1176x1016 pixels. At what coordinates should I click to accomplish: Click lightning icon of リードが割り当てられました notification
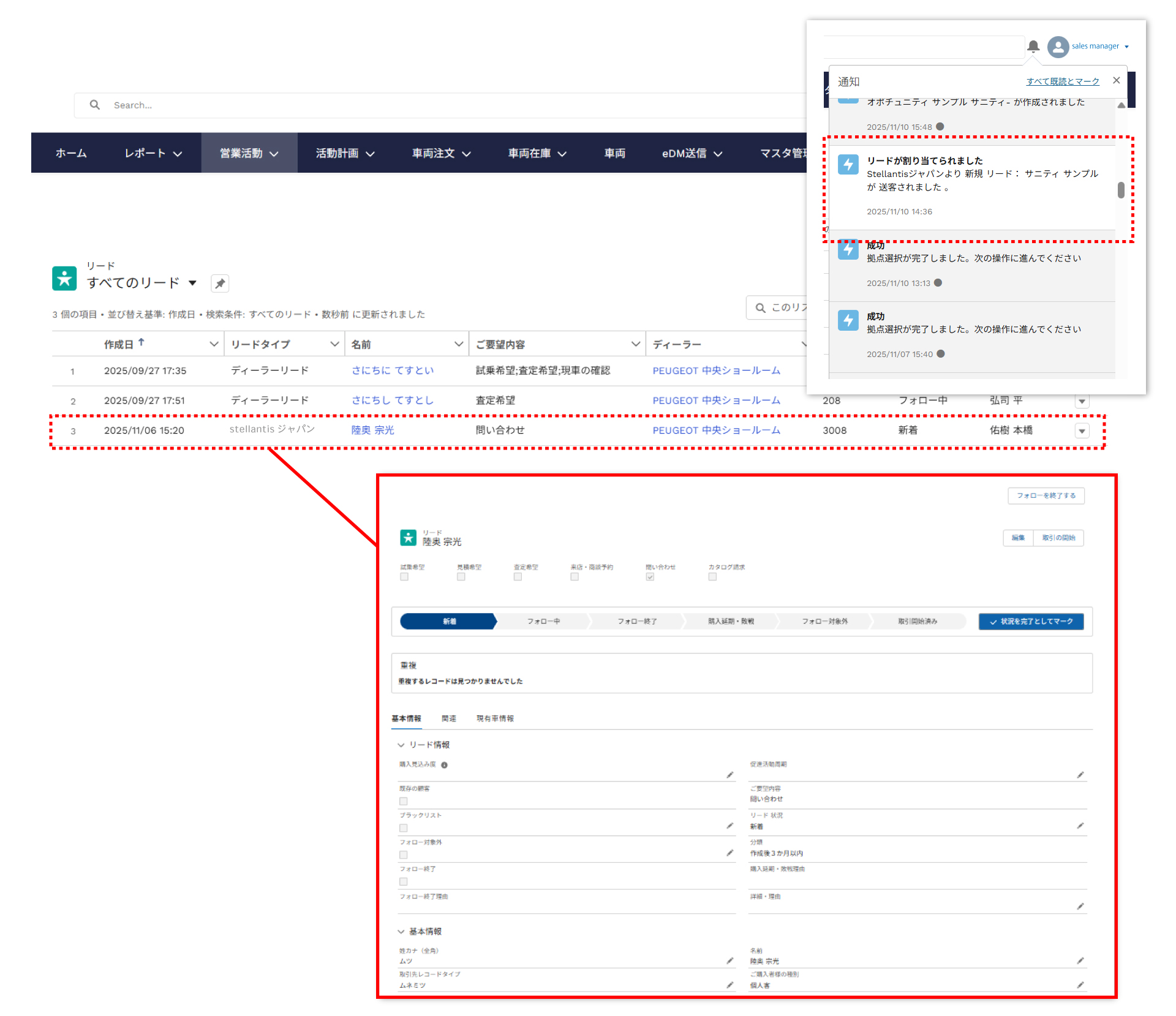[848, 164]
